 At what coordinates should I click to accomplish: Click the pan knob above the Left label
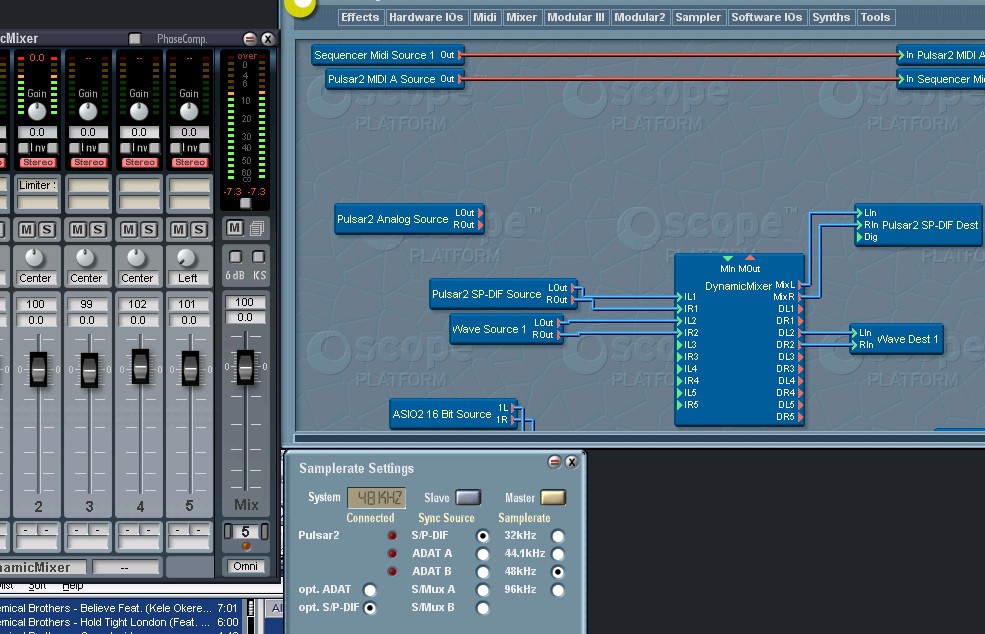pos(187,257)
